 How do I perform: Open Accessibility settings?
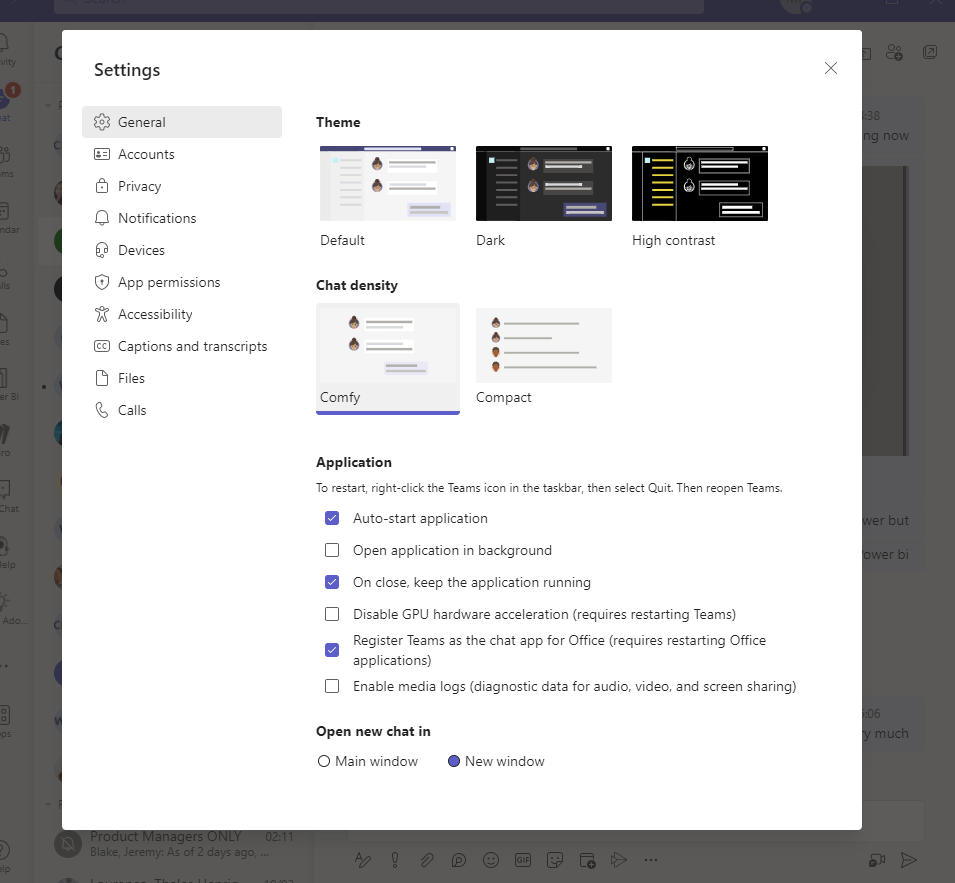[x=181, y=314]
